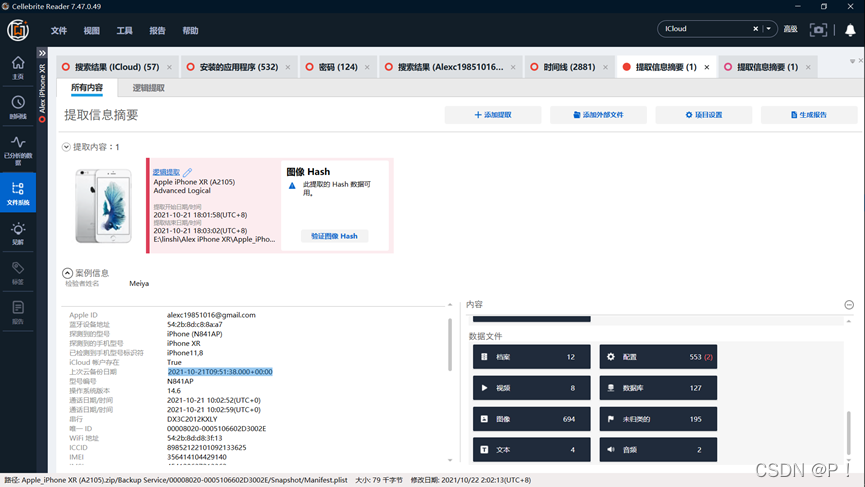Open the Timeline (时间线) sidebar icon
The height and width of the screenshot is (487, 865).
[18, 108]
